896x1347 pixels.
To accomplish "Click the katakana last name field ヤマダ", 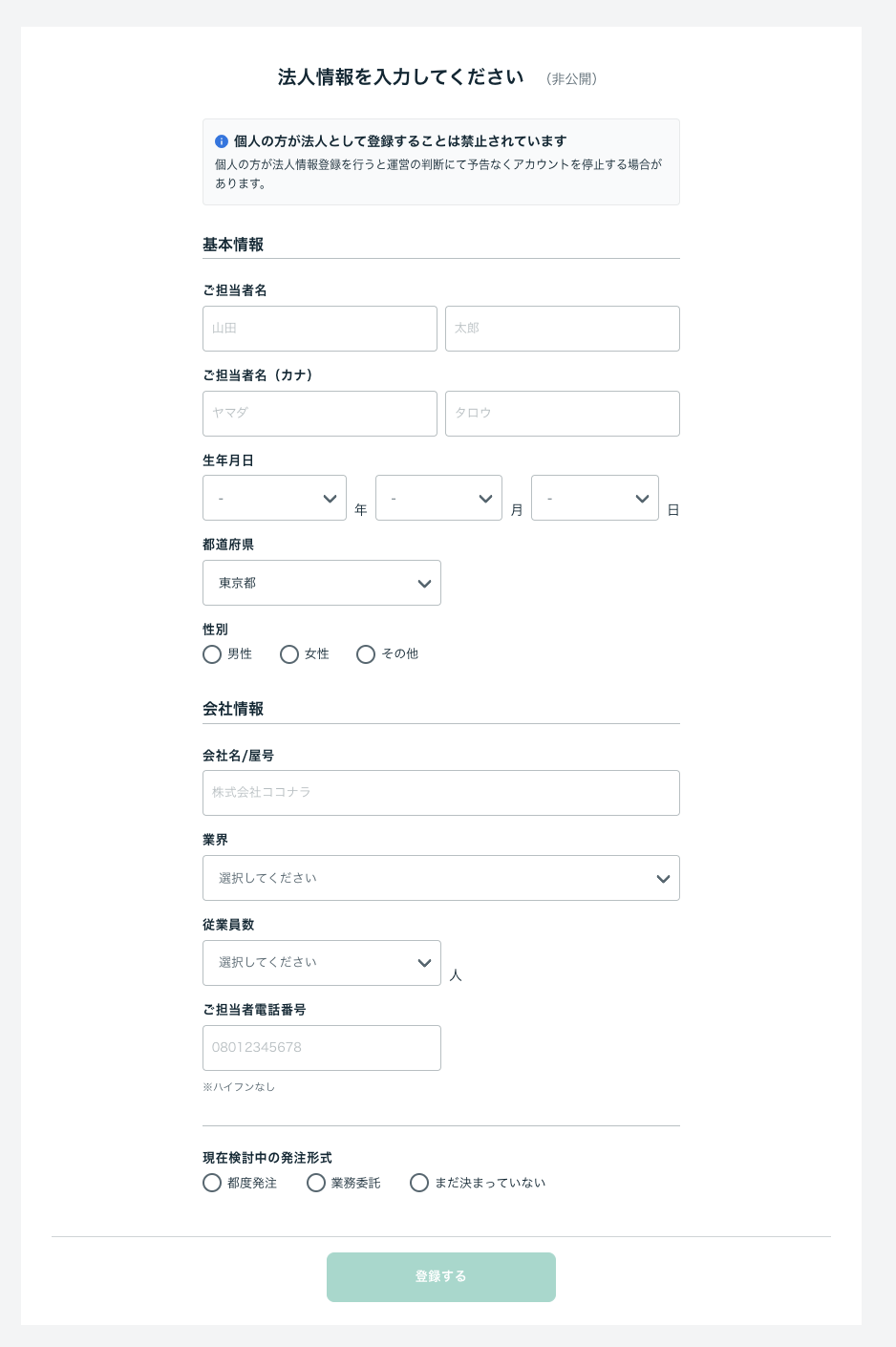I will 320,414.
